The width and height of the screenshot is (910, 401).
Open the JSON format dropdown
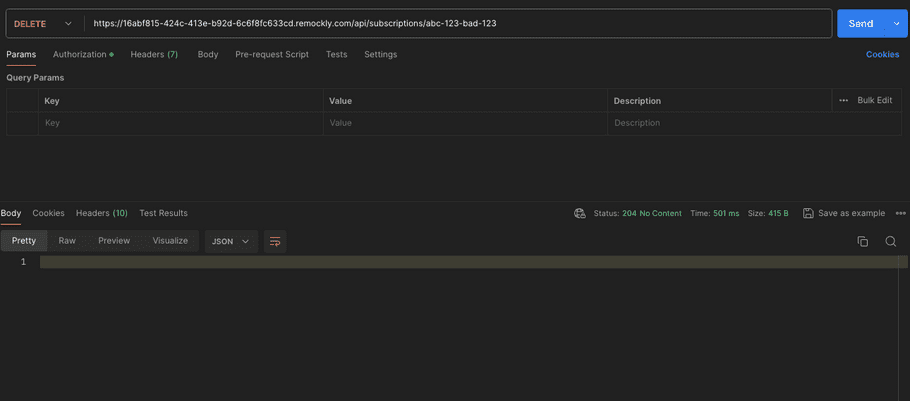(x=231, y=241)
